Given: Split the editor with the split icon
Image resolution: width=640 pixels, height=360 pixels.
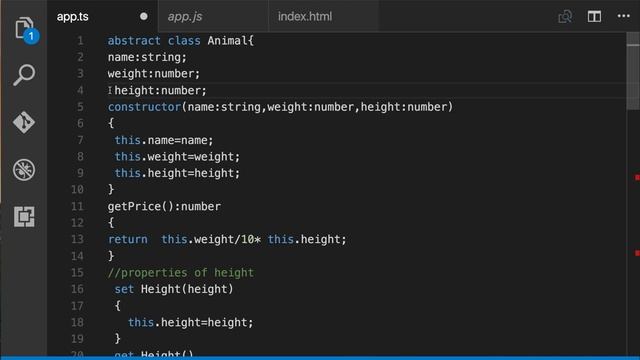Looking at the screenshot, I should [x=594, y=16].
